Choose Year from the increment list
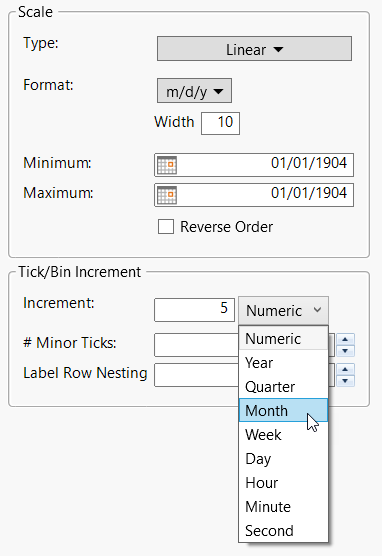Viewport: 382px width, 556px height. [283, 362]
